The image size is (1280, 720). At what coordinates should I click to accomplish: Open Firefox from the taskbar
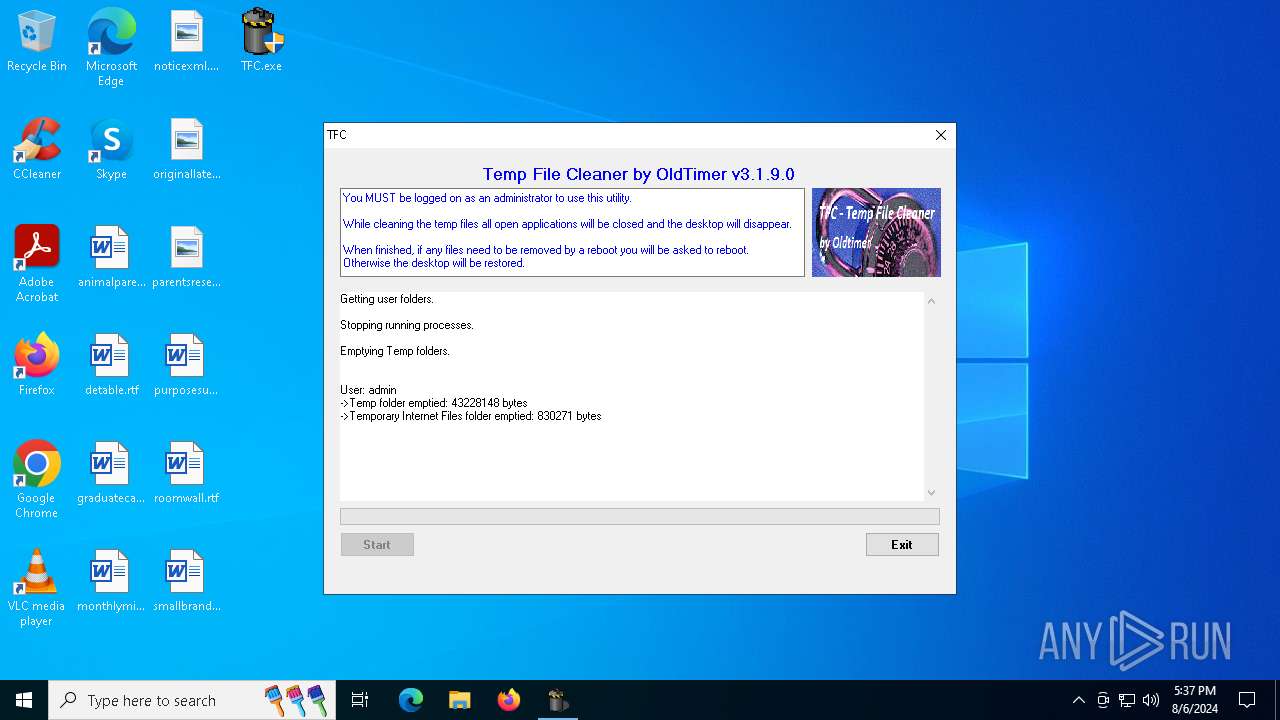click(508, 700)
